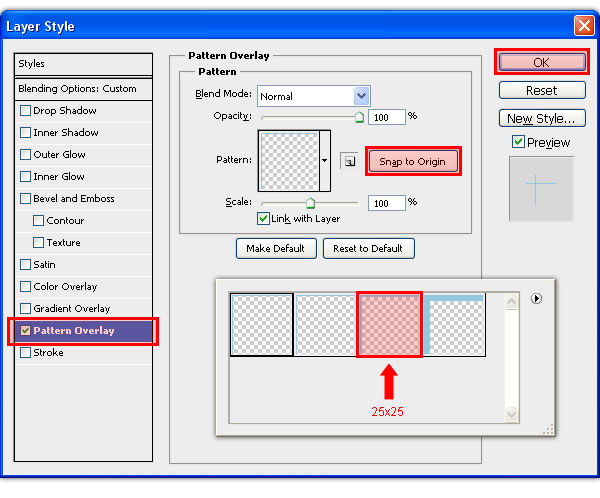This screenshot has height=498, width=600.
Task: Click Make Default button
Action: (276, 248)
